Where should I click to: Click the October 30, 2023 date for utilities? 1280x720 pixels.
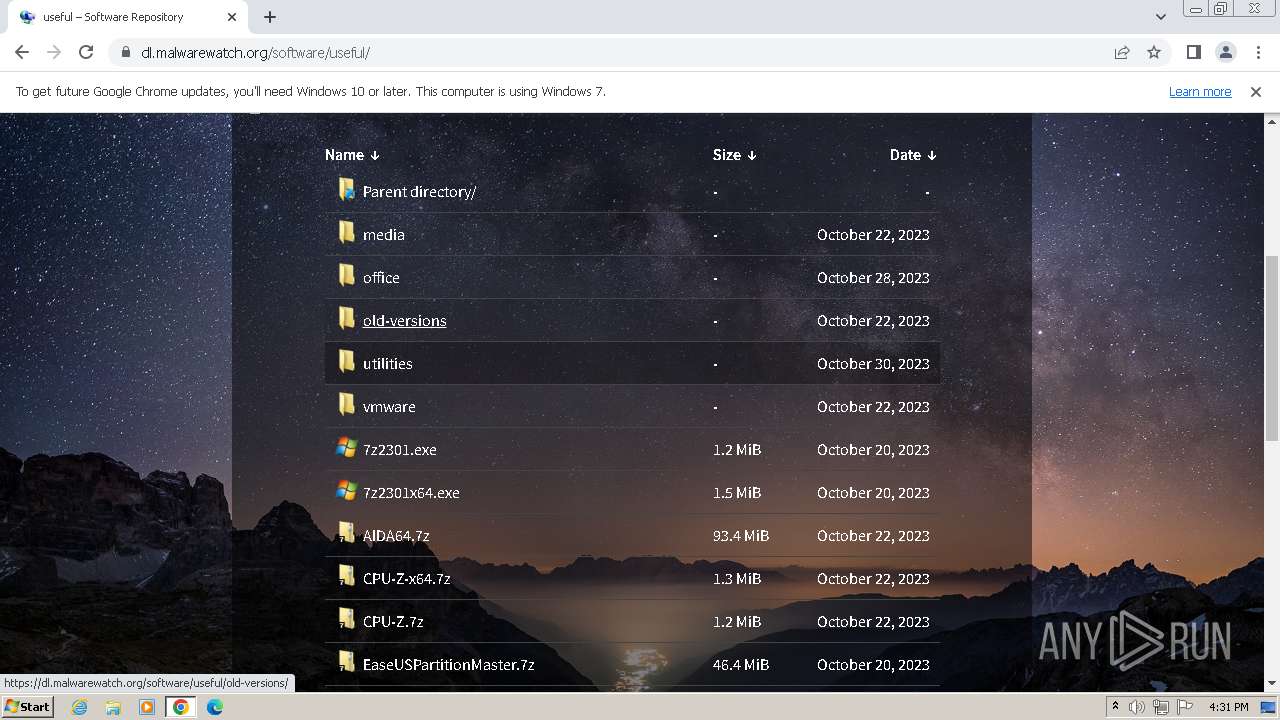click(x=873, y=363)
